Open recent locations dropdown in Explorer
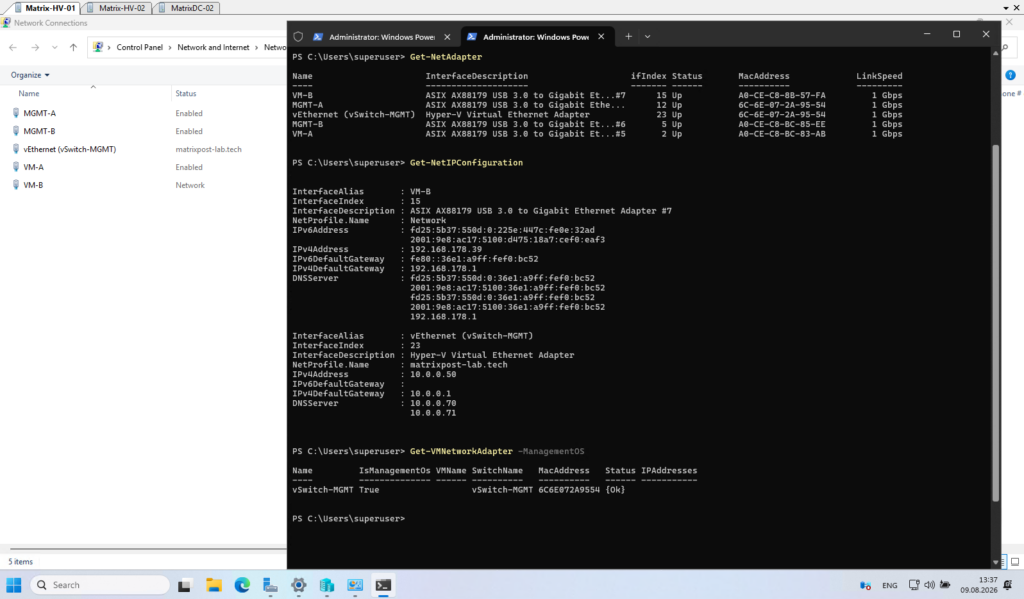 (54, 47)
